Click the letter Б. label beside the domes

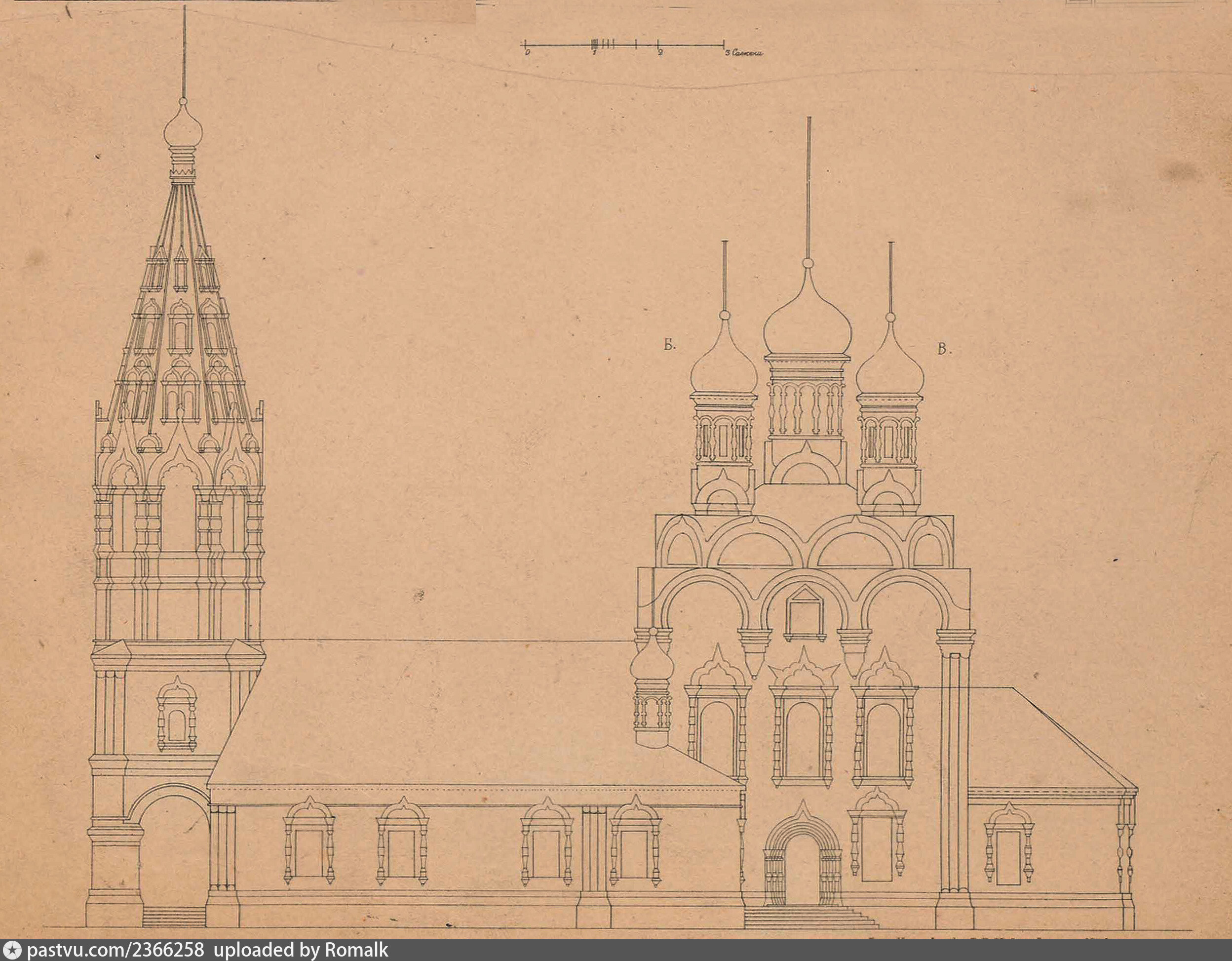coord(670,346)
